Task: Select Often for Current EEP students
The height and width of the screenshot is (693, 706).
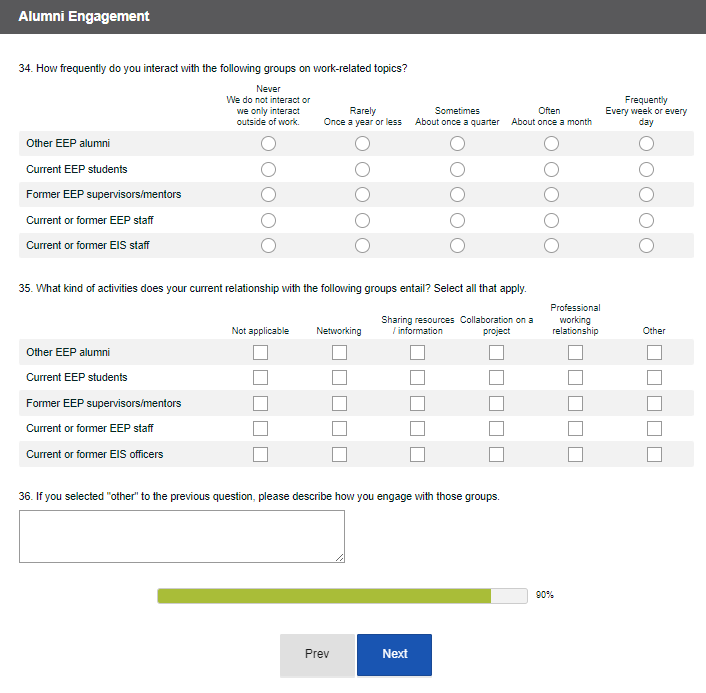Action: point(551,169)
